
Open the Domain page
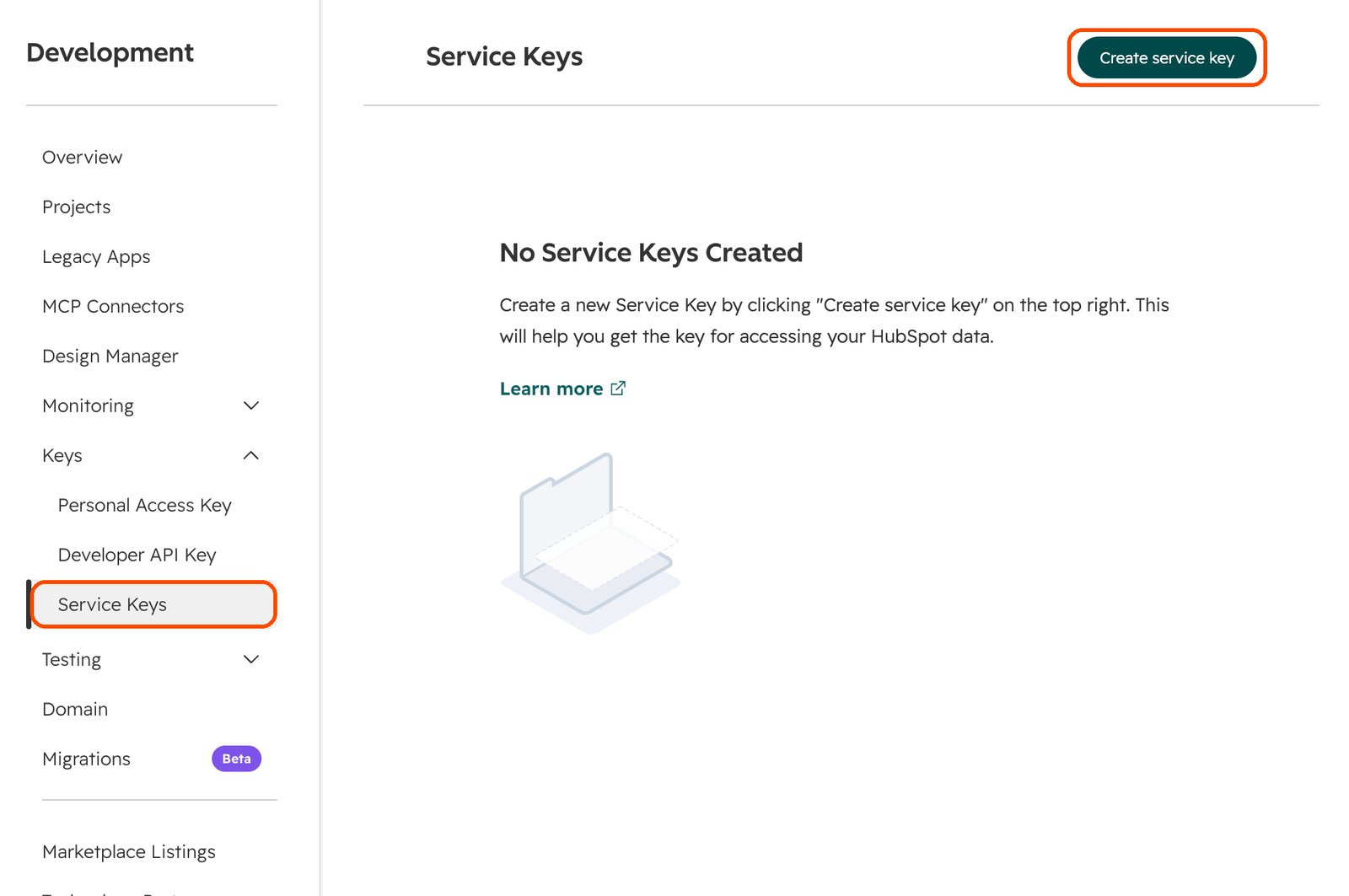click(x=75, y=709)
